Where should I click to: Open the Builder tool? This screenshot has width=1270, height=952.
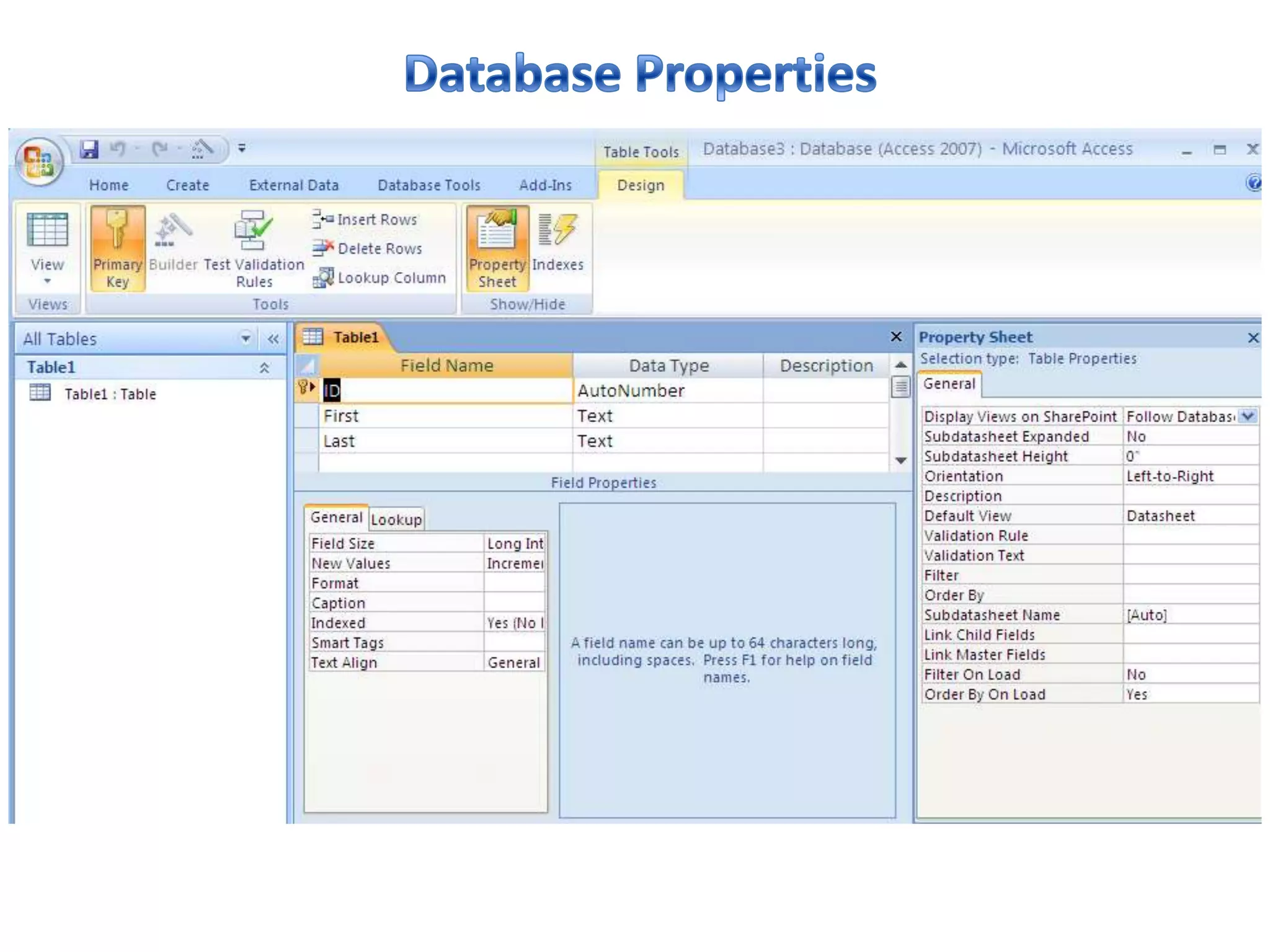(173, 243)
